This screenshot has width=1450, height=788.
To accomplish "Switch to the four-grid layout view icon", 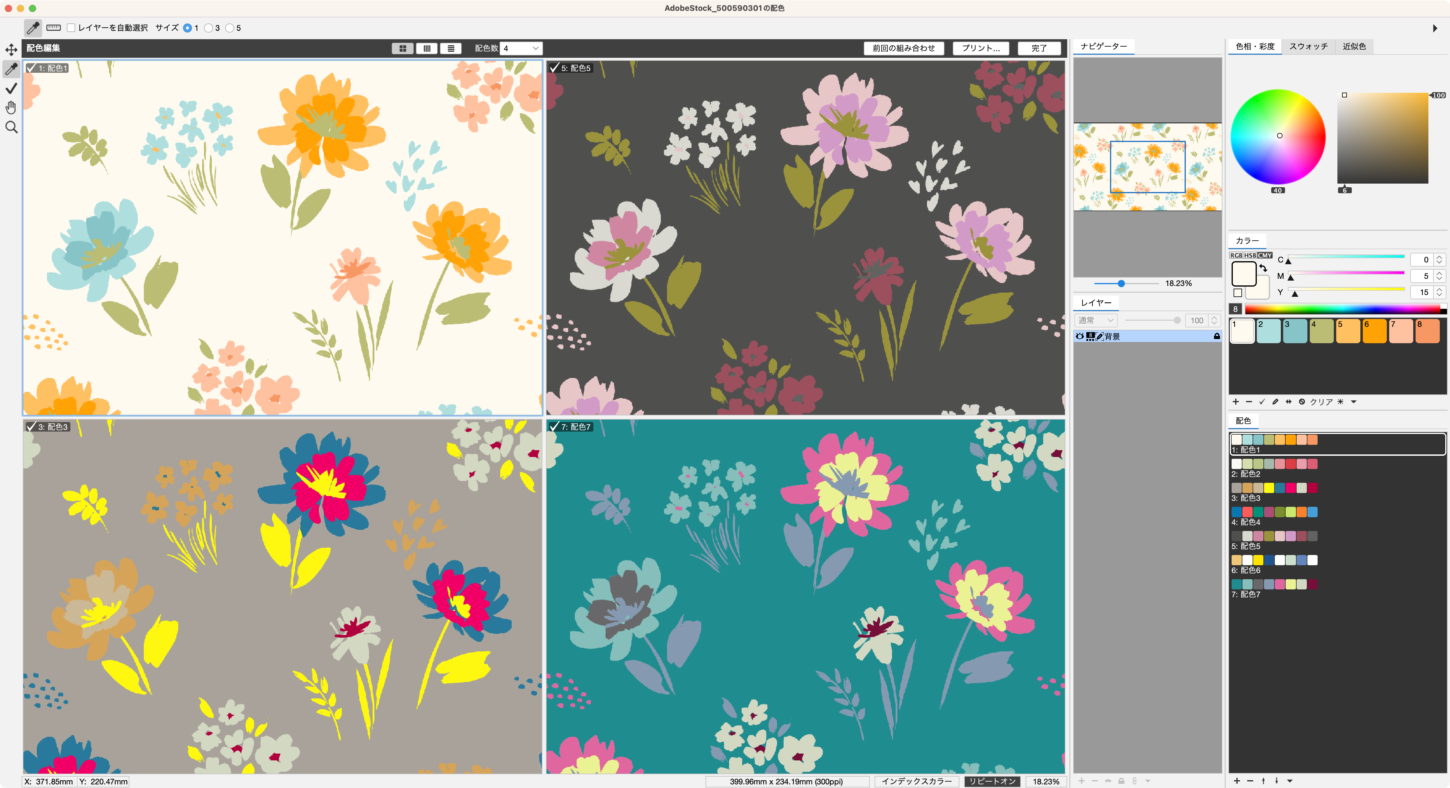I will point(403,48).
